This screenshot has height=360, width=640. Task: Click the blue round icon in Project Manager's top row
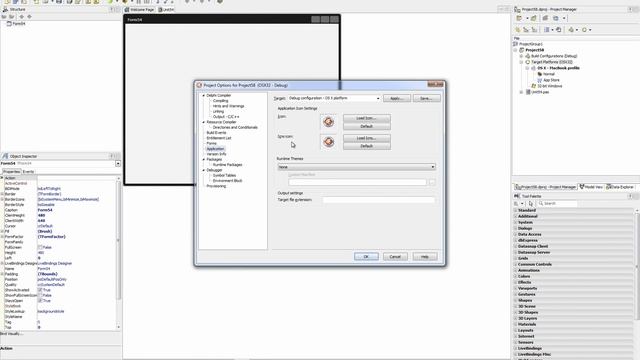click(556, 18)
